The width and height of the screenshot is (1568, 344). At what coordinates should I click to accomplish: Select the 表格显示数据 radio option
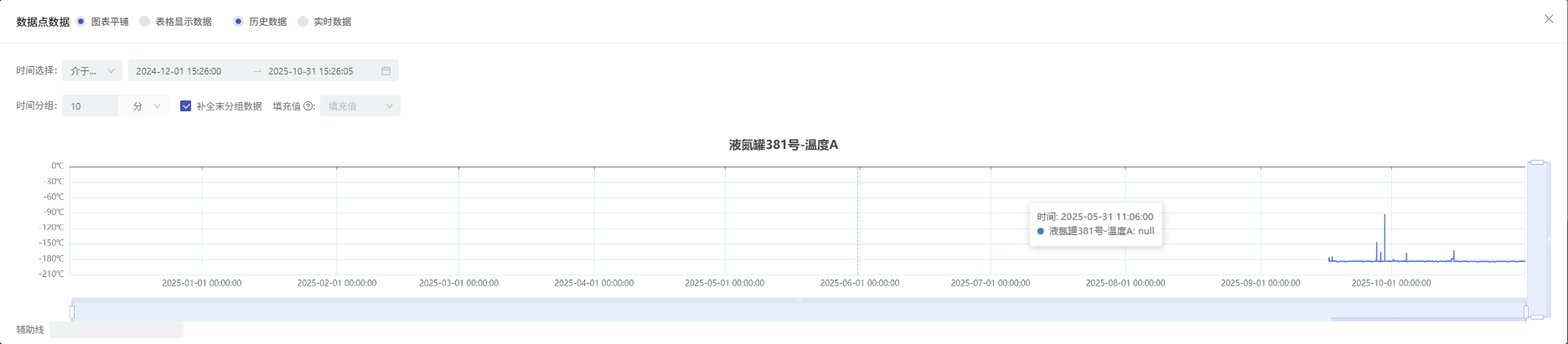click(x=145, y=22)
